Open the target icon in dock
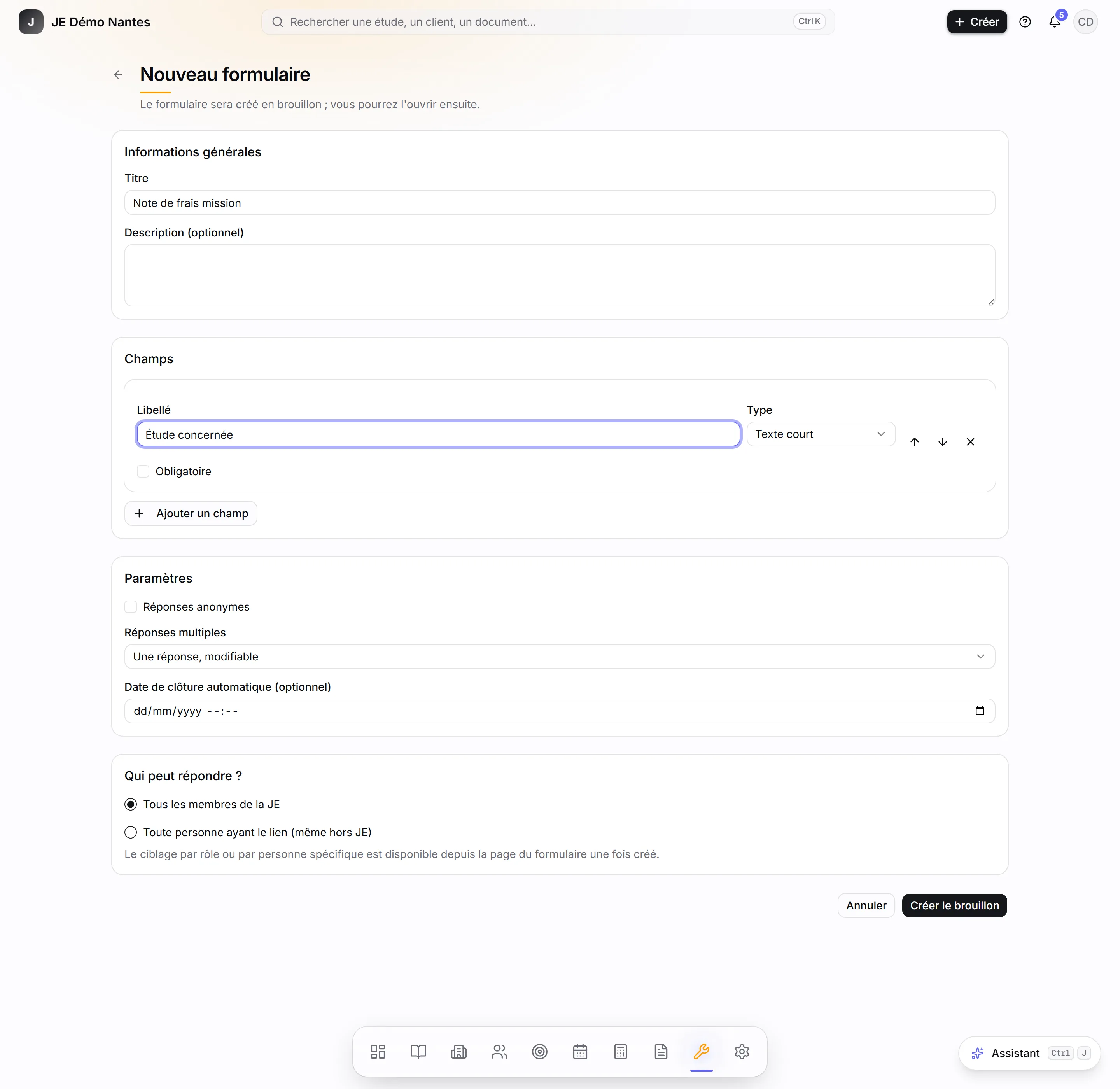This screenshot has width=1120, height=1089. pos(539,1051)
